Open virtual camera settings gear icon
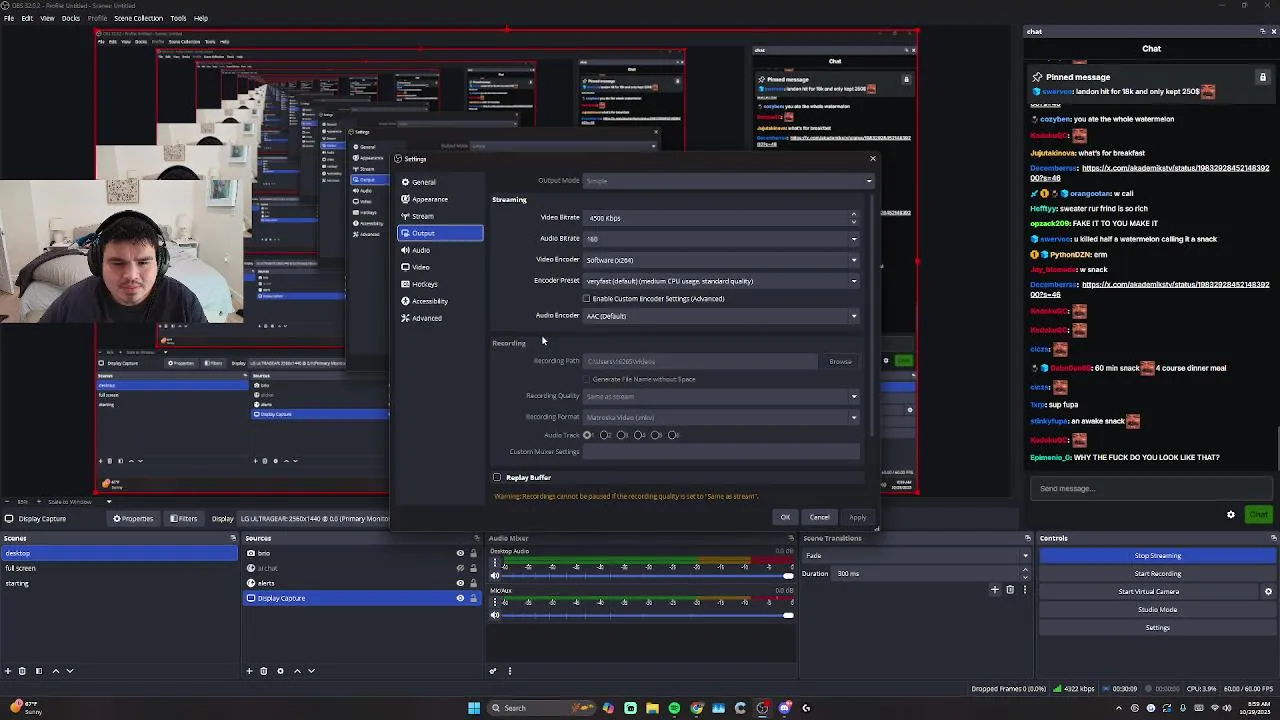 click(1268, 592)
